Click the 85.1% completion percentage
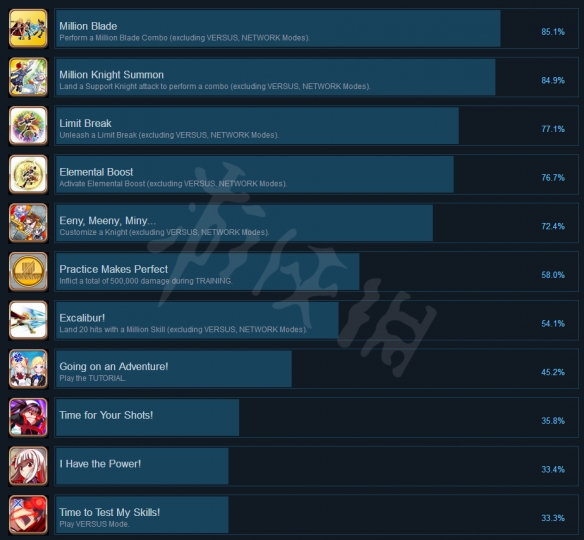The image size is (584, 540). (553, 32)
